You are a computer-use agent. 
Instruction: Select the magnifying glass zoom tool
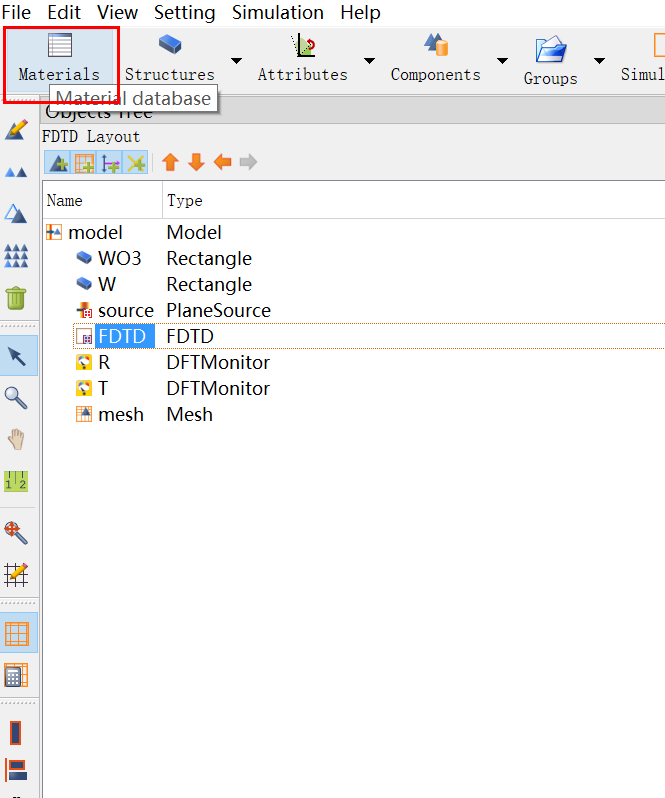pos(16,398)
